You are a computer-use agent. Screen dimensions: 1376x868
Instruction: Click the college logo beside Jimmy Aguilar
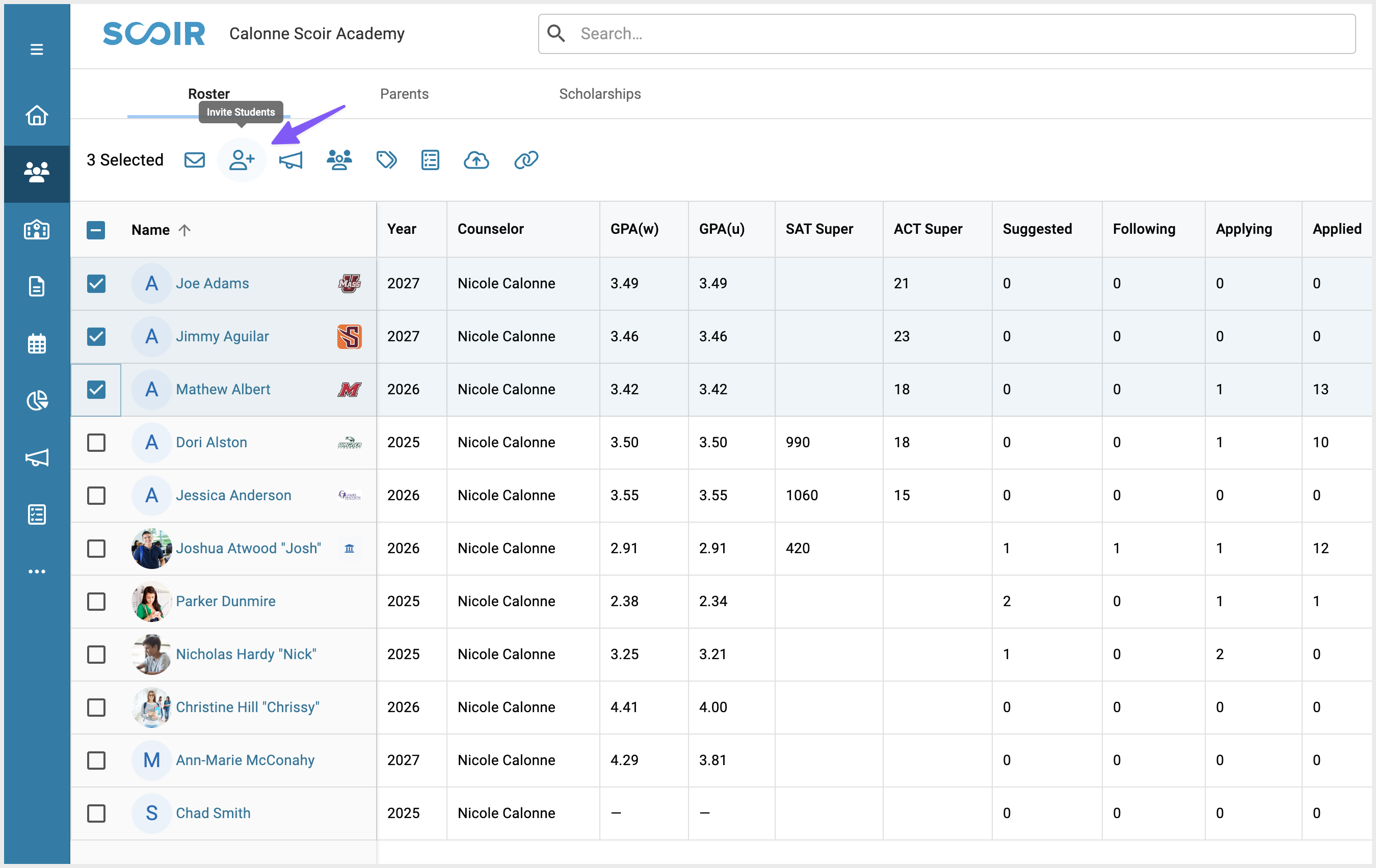click(349, 336)
